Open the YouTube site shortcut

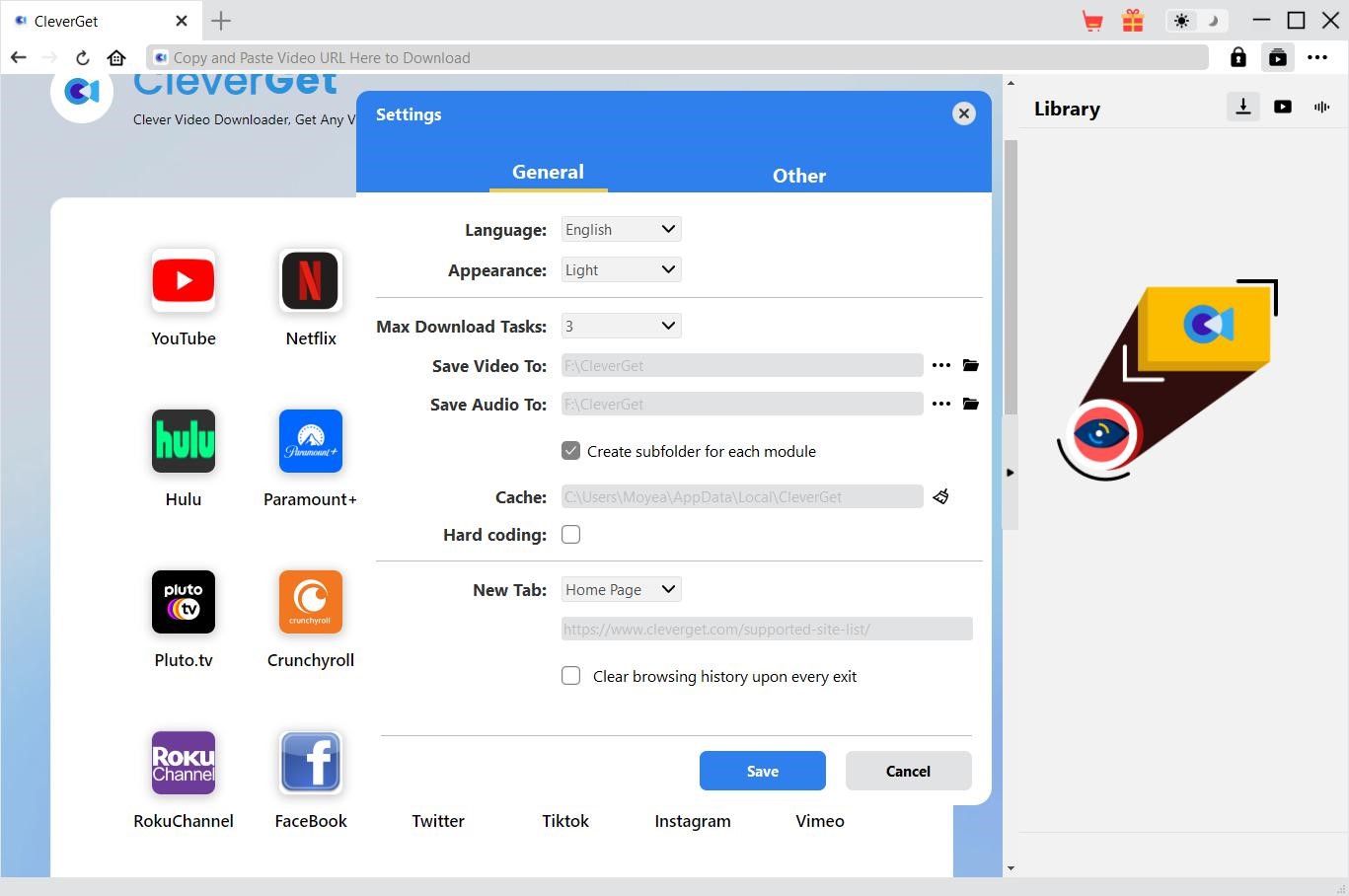coord(184,281)
